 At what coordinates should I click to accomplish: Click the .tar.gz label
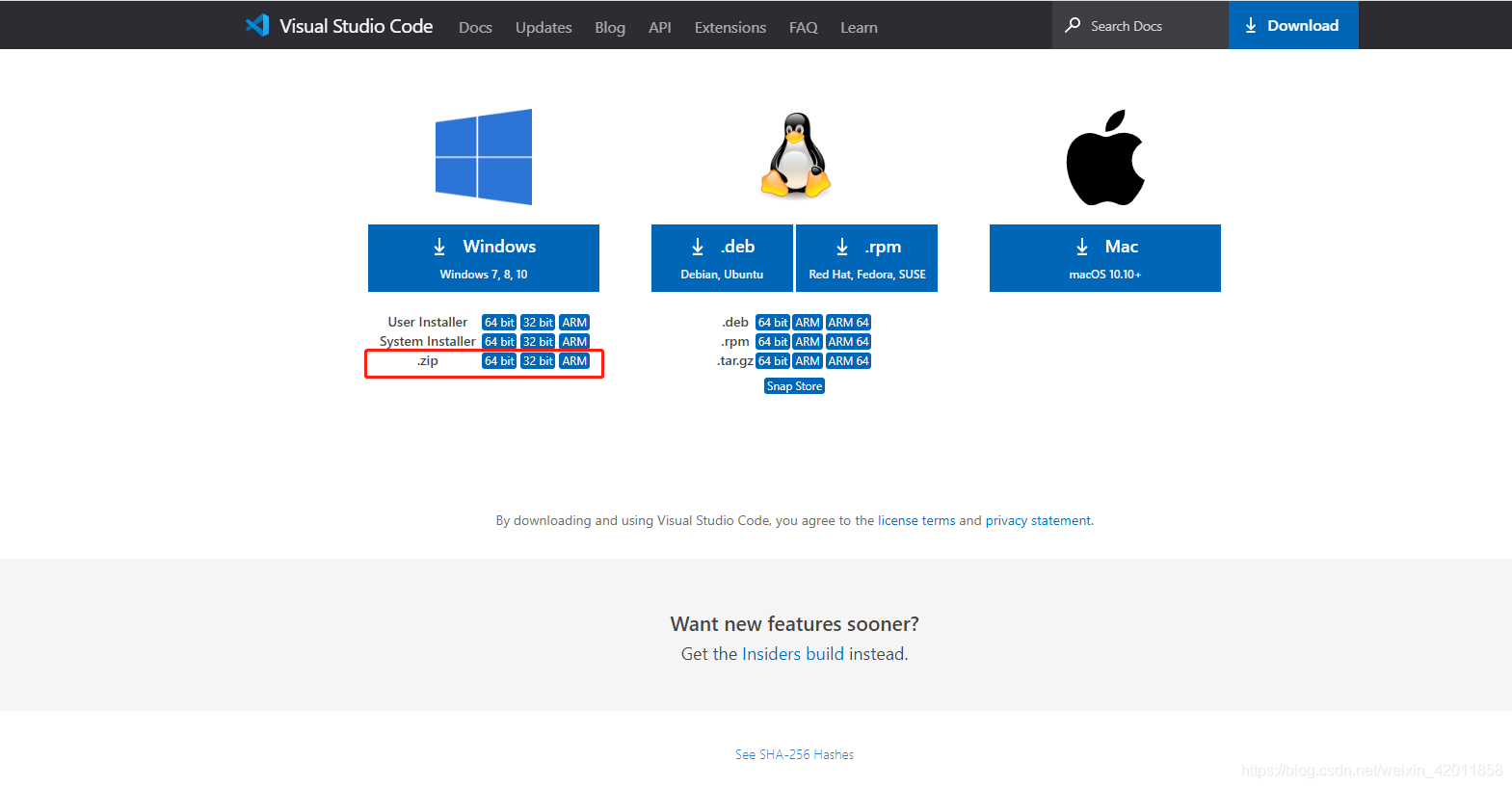pyautogui.click(x=735, y=361)
